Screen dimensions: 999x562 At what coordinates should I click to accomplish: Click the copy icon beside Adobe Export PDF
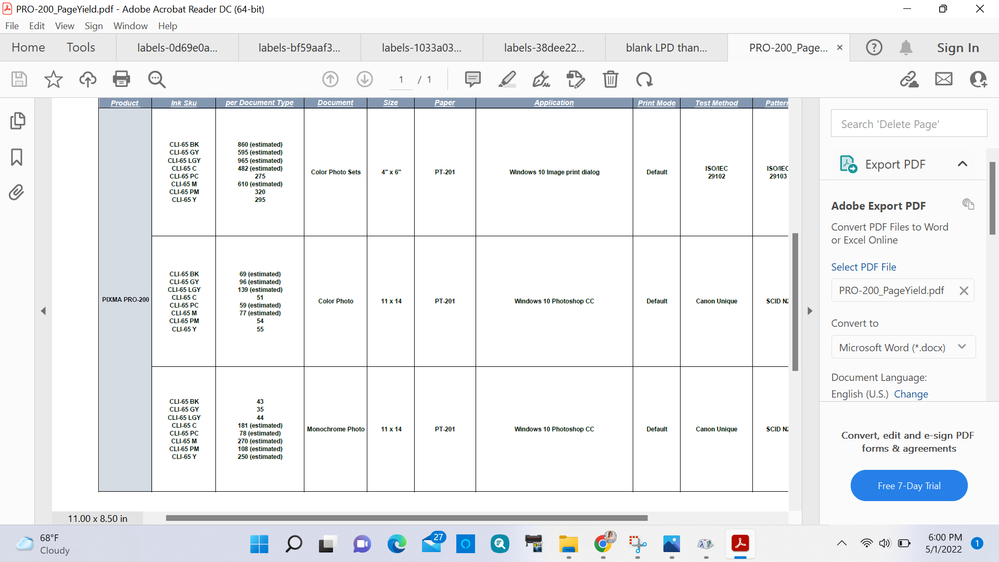(968, 205)
